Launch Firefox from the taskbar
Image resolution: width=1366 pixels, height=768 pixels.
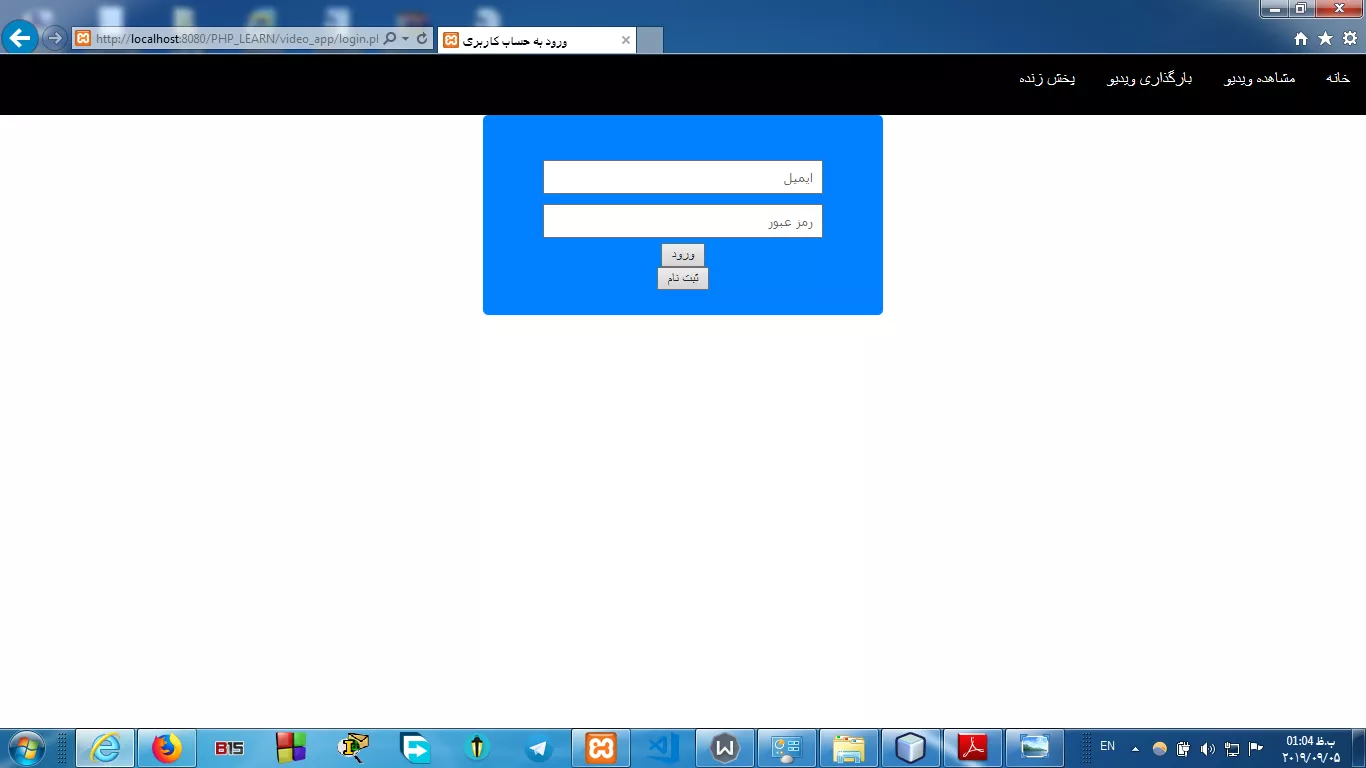[x=167, y=748]
